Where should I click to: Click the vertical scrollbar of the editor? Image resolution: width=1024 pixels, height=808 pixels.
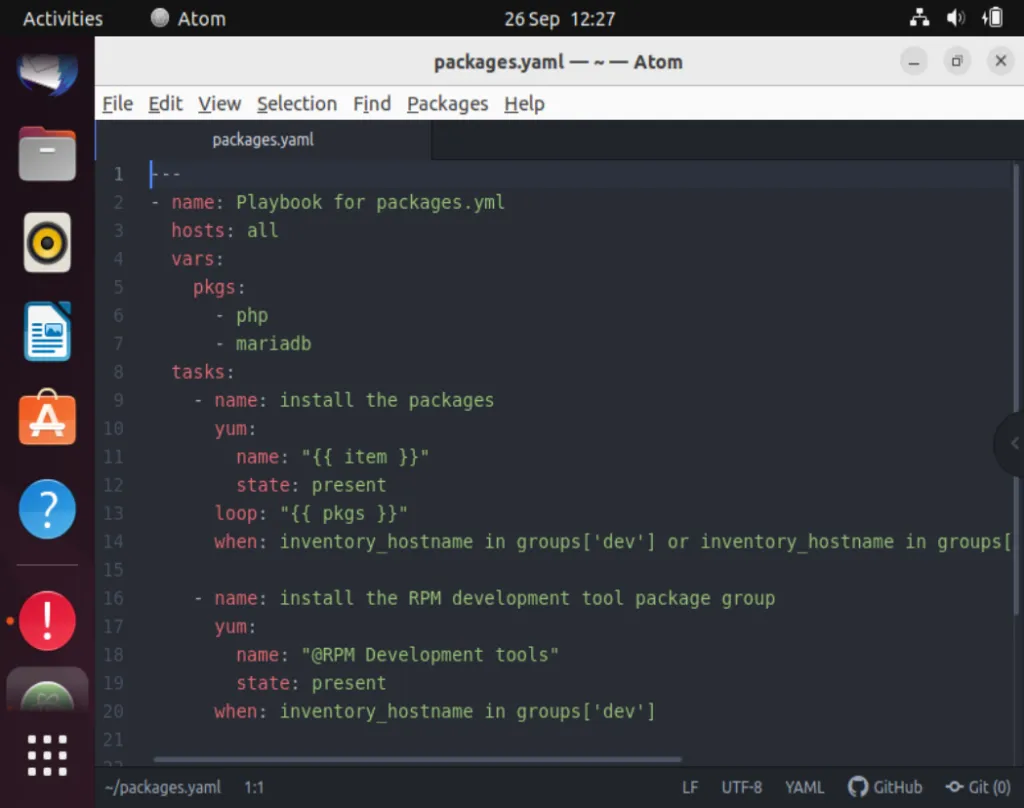(1016, 388)
